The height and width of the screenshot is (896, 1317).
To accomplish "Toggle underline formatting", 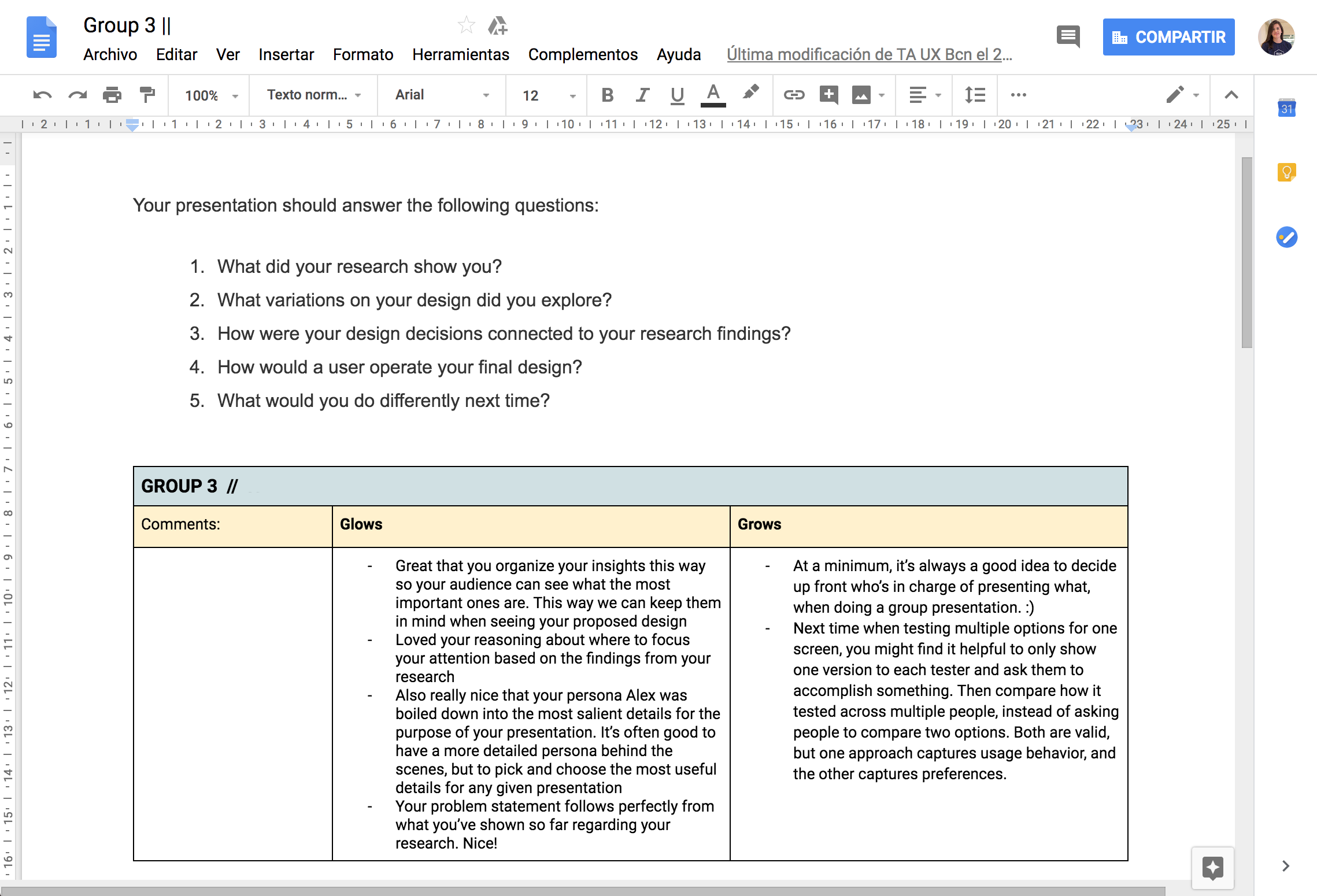I will (677, 95).
